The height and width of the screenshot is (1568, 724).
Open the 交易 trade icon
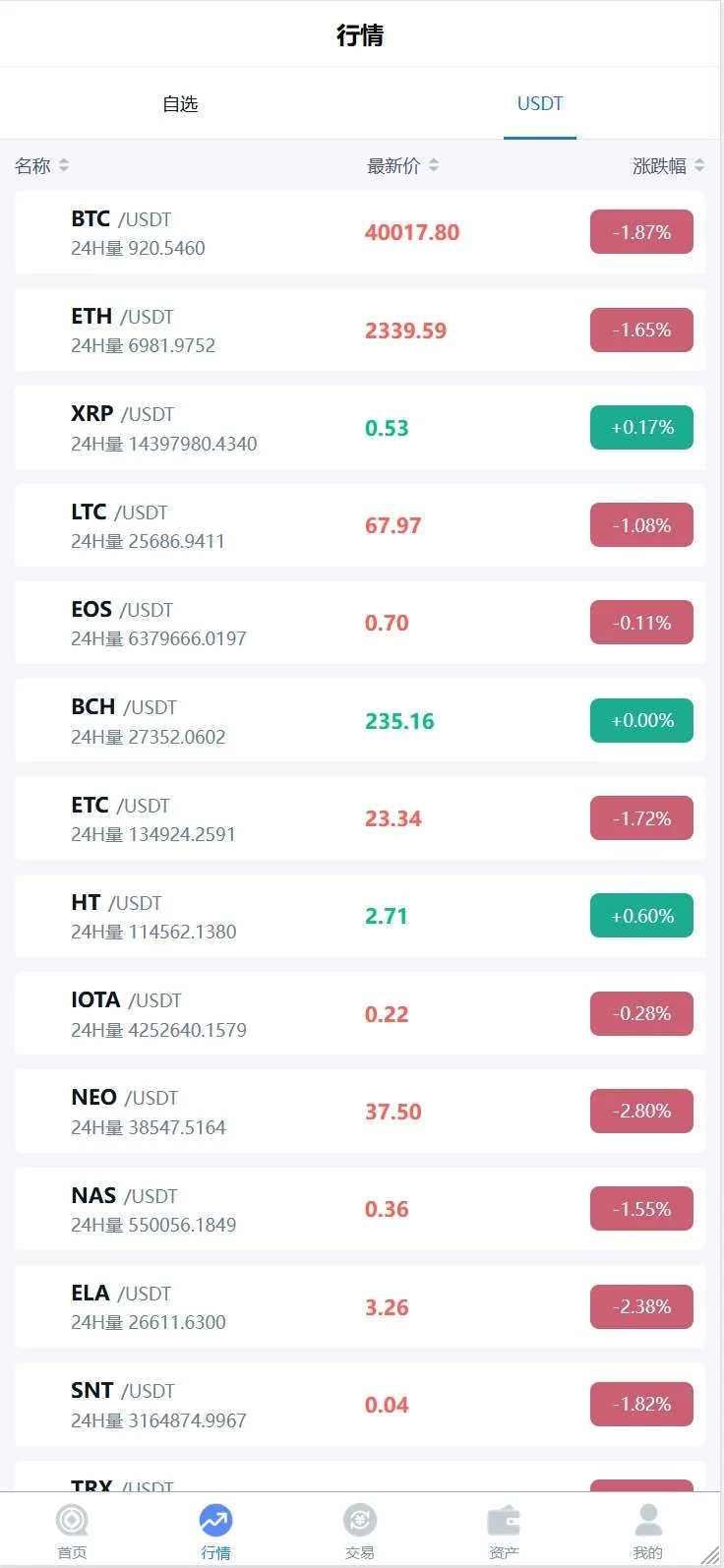click(359, 1521)
